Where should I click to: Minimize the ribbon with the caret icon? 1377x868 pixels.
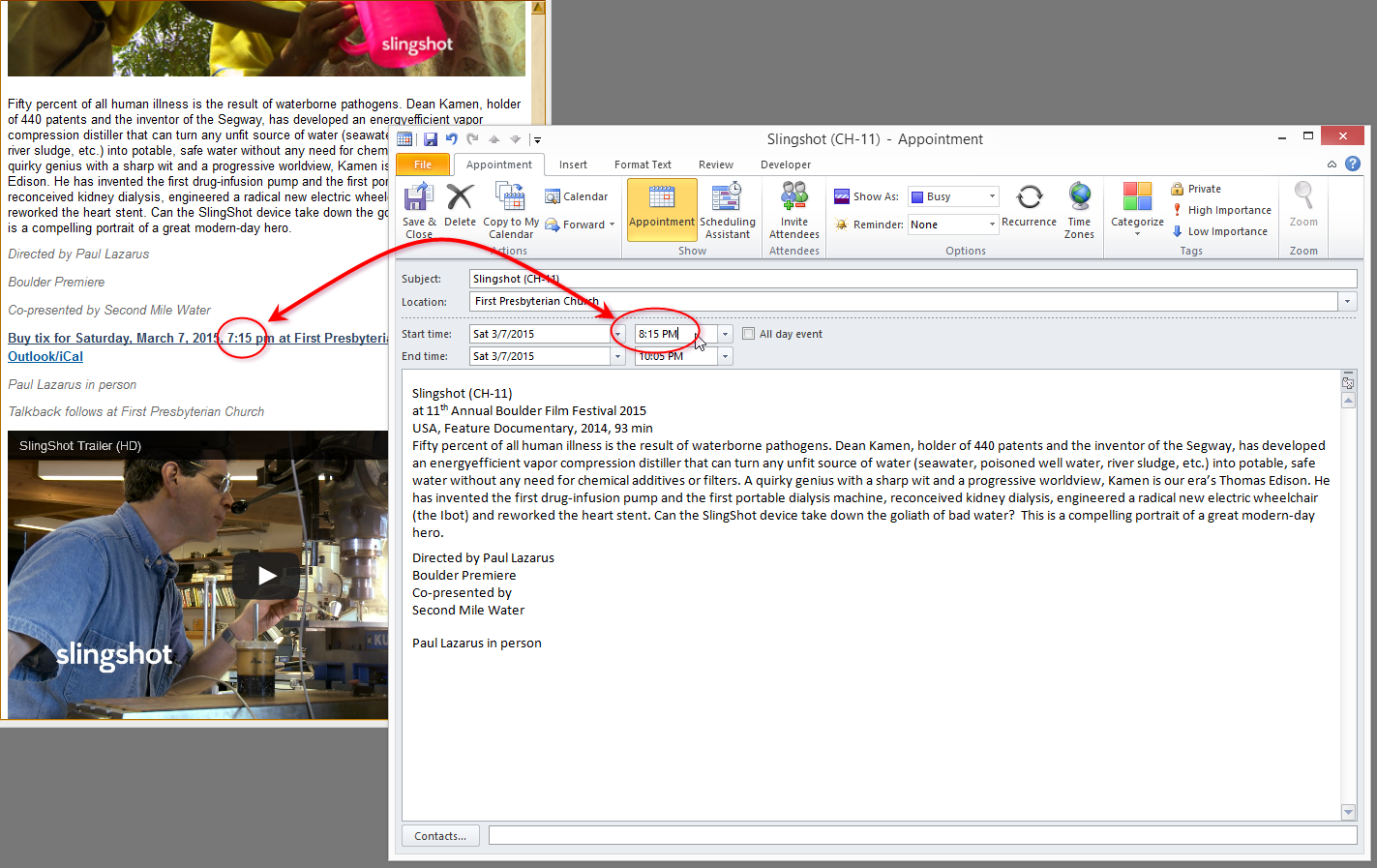(x=1332, y=165)
